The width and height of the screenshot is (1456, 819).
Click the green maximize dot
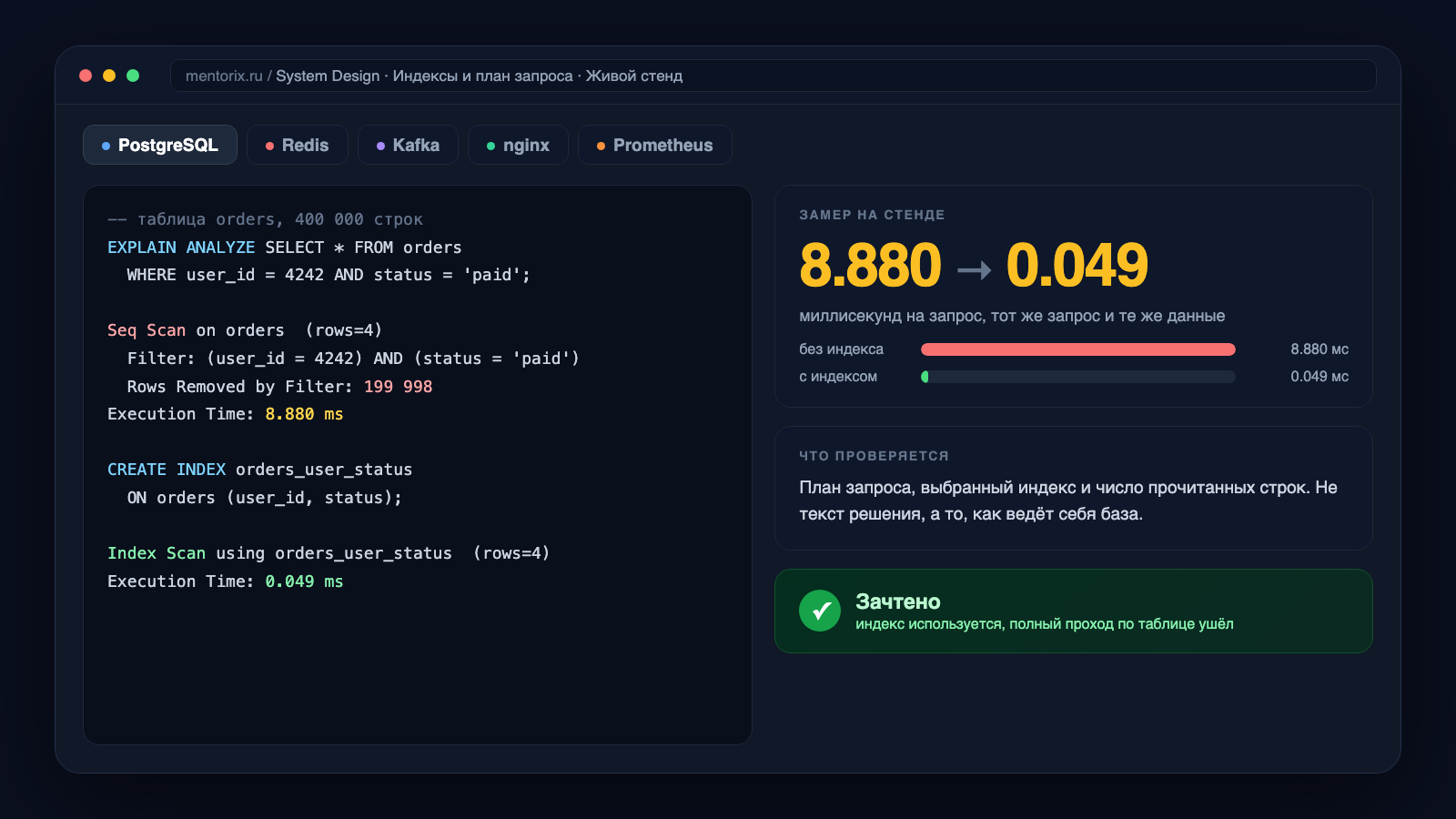coord(133,76)
